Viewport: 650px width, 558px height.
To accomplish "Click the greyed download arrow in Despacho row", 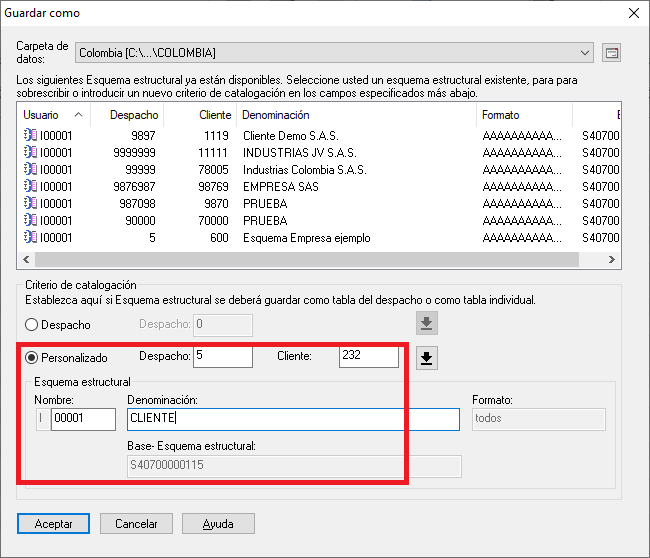I will click(x=427, y=323).
